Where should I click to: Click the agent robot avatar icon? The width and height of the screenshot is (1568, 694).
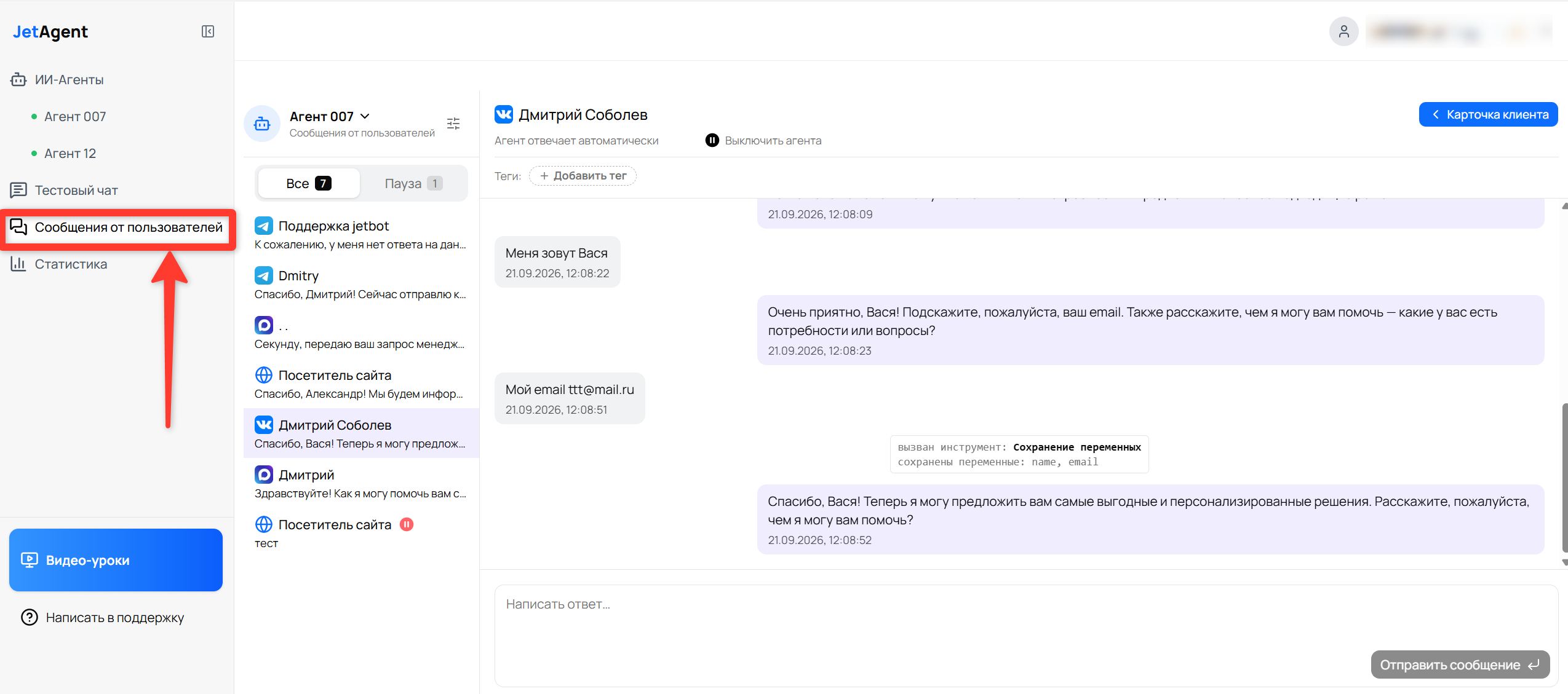click(262, 124)
